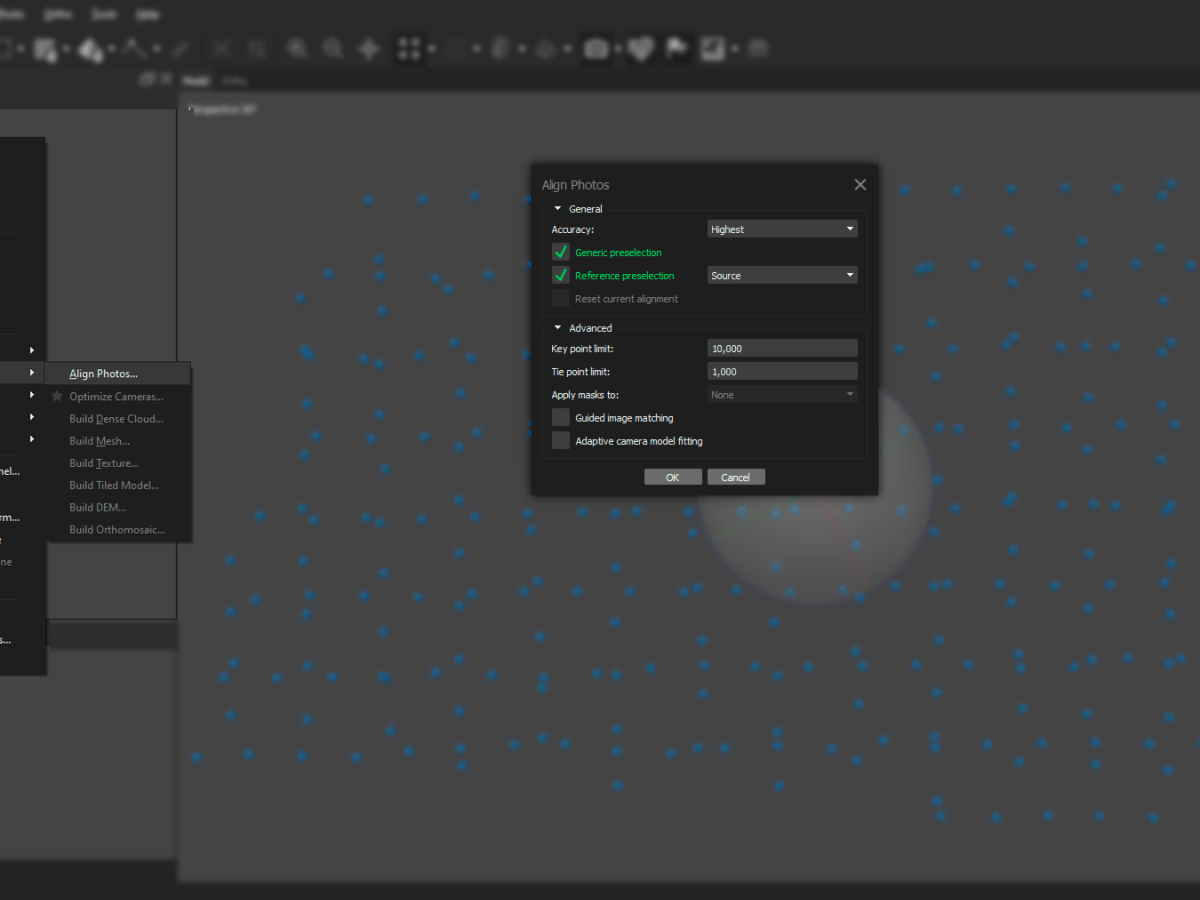The width and height of the screenshot is (1200, 900).
Task: Uncheck Generic preselection in the dialog
Action: pos(560,252)
